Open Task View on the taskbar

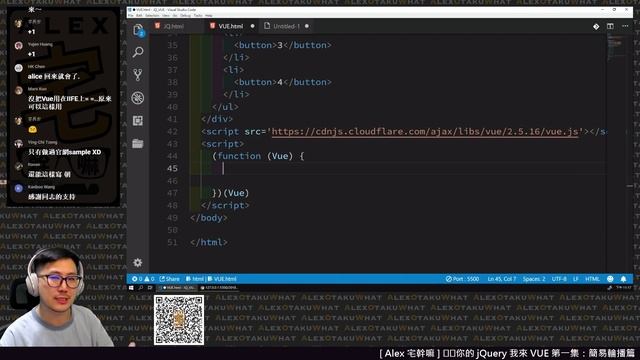pos(150,288)
